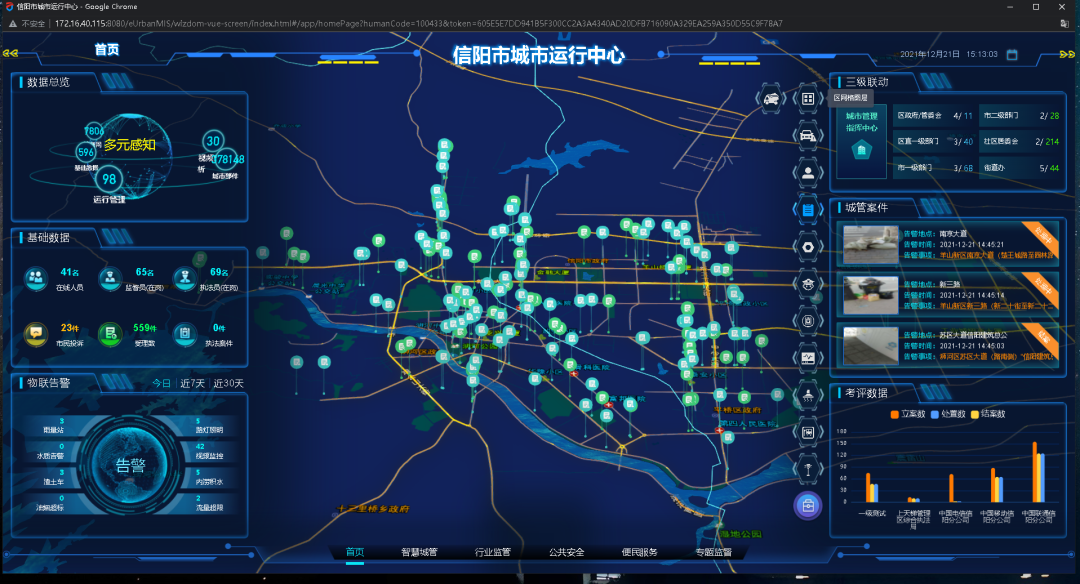Select the 近30天 time filter
This screenshot has width=1080, height=584.
(228, 383)
